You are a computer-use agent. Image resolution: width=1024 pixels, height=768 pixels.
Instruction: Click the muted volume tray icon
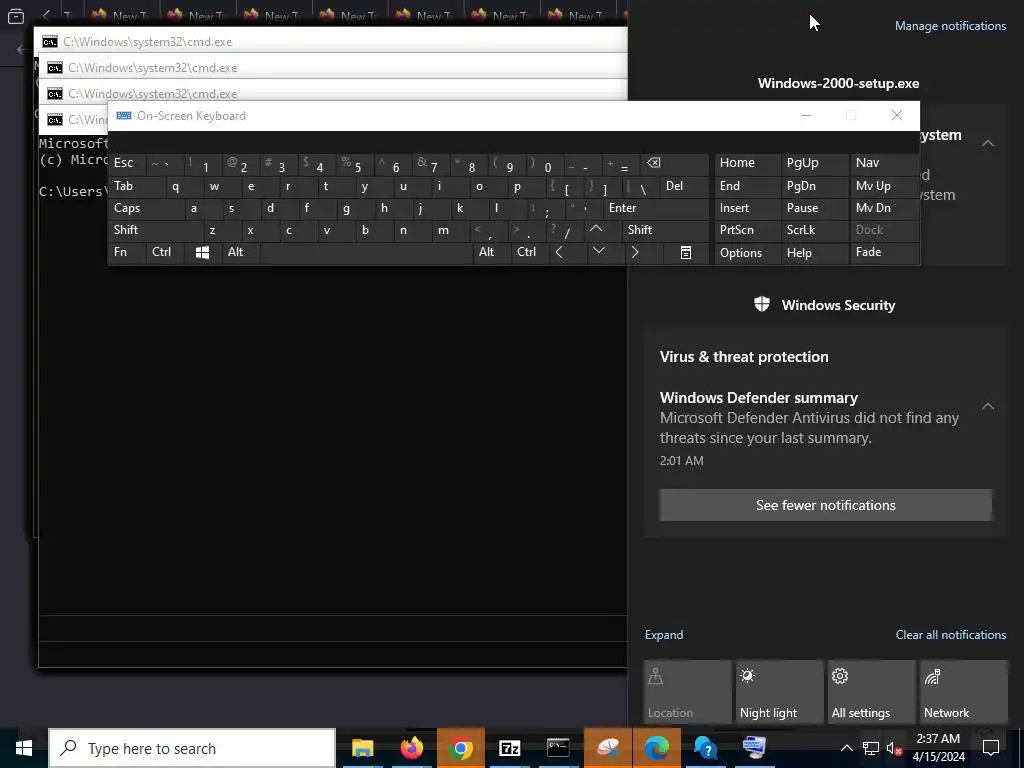(x=894, y=748)
